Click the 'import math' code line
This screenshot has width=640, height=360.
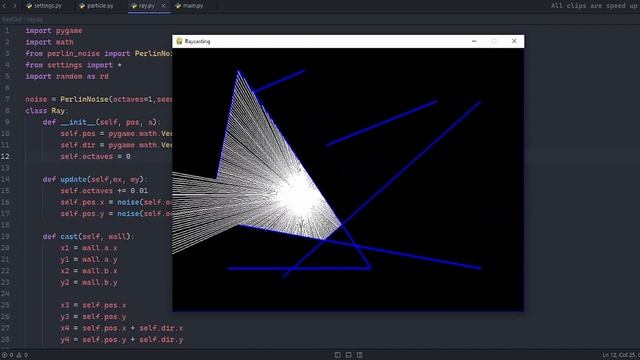pyautogui.click(x=49, y=42)
